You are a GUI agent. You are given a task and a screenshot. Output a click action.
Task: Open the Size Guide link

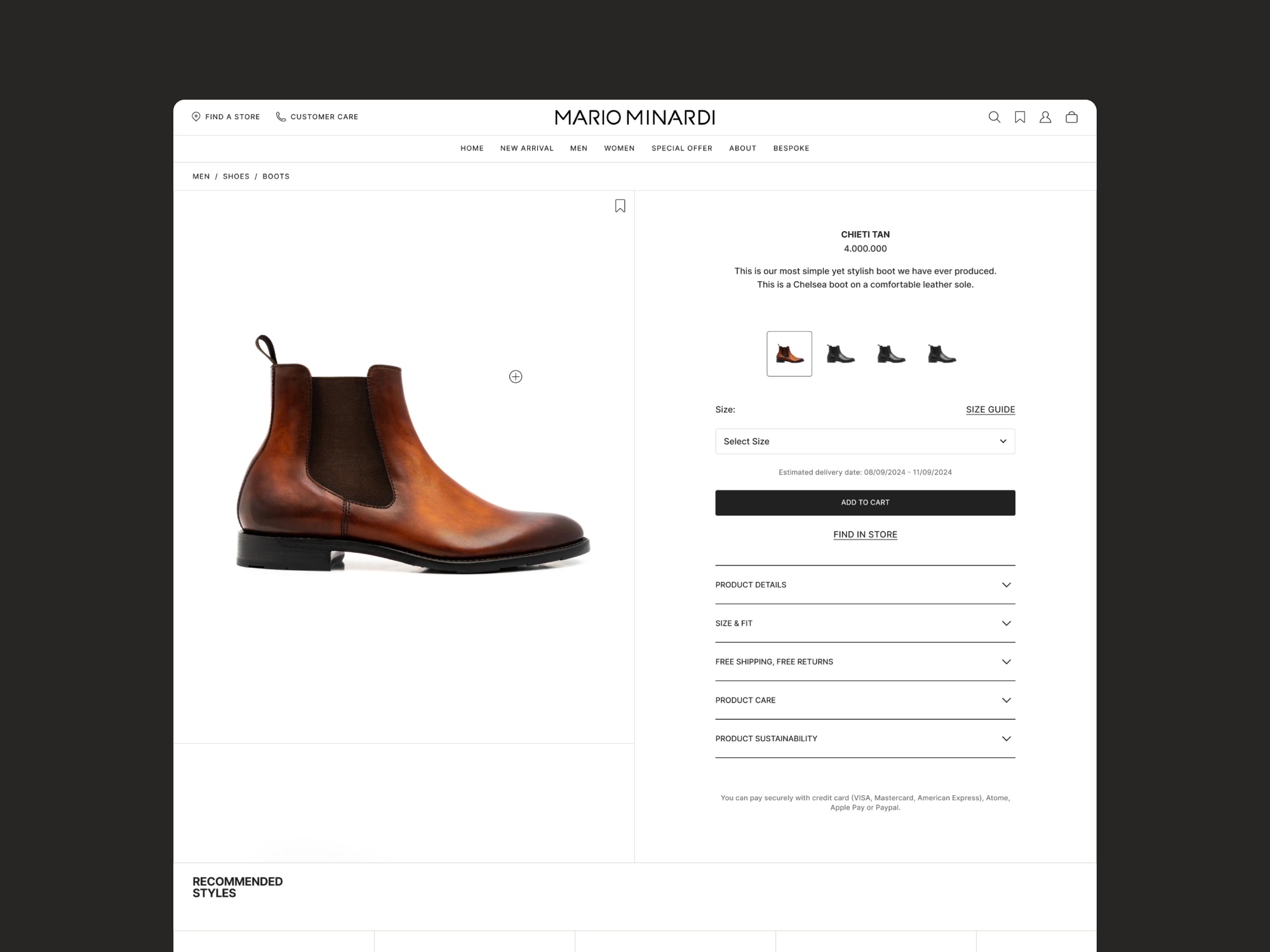pos(990,409)
